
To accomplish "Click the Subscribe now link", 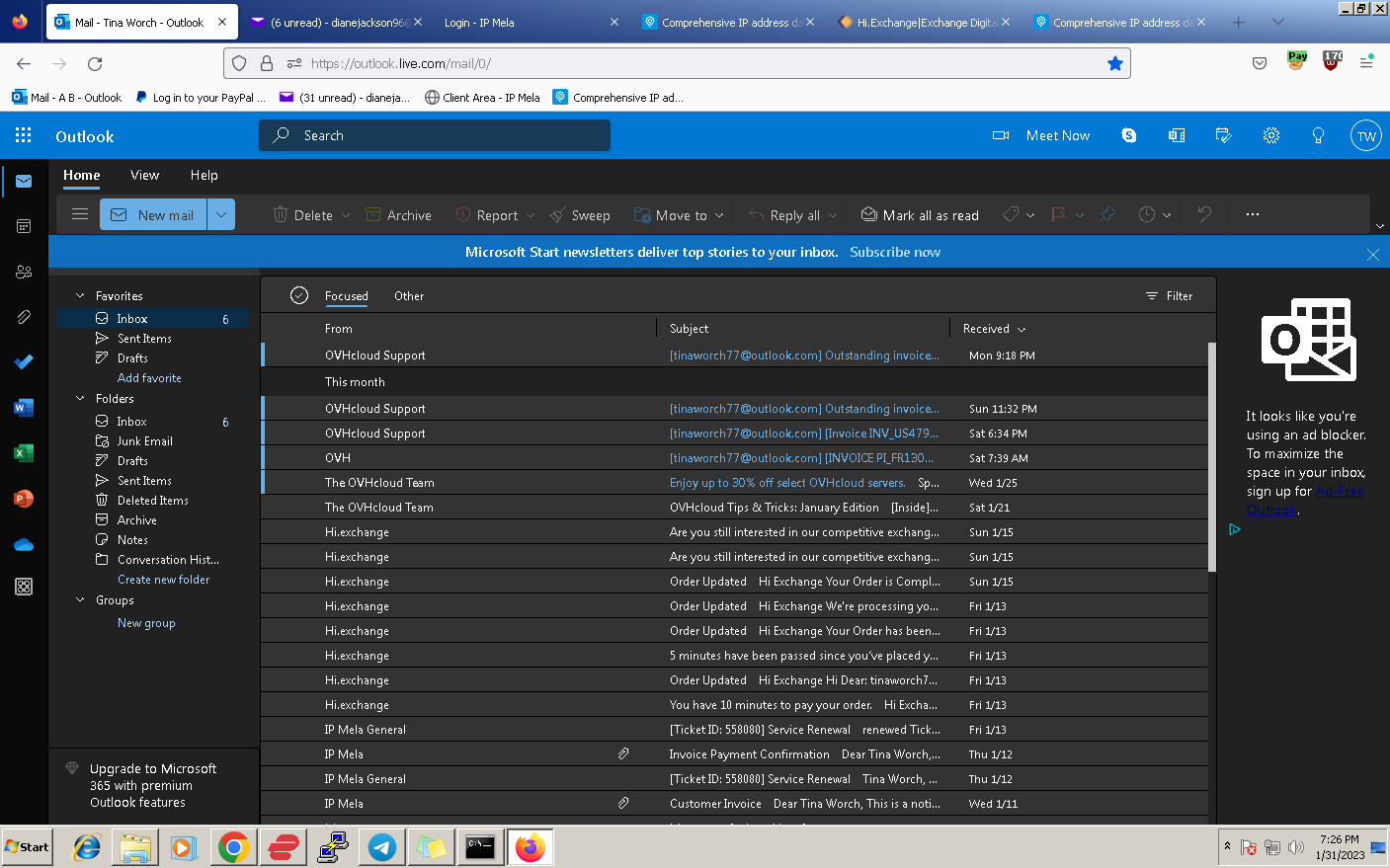I will (x=895, y=252).
